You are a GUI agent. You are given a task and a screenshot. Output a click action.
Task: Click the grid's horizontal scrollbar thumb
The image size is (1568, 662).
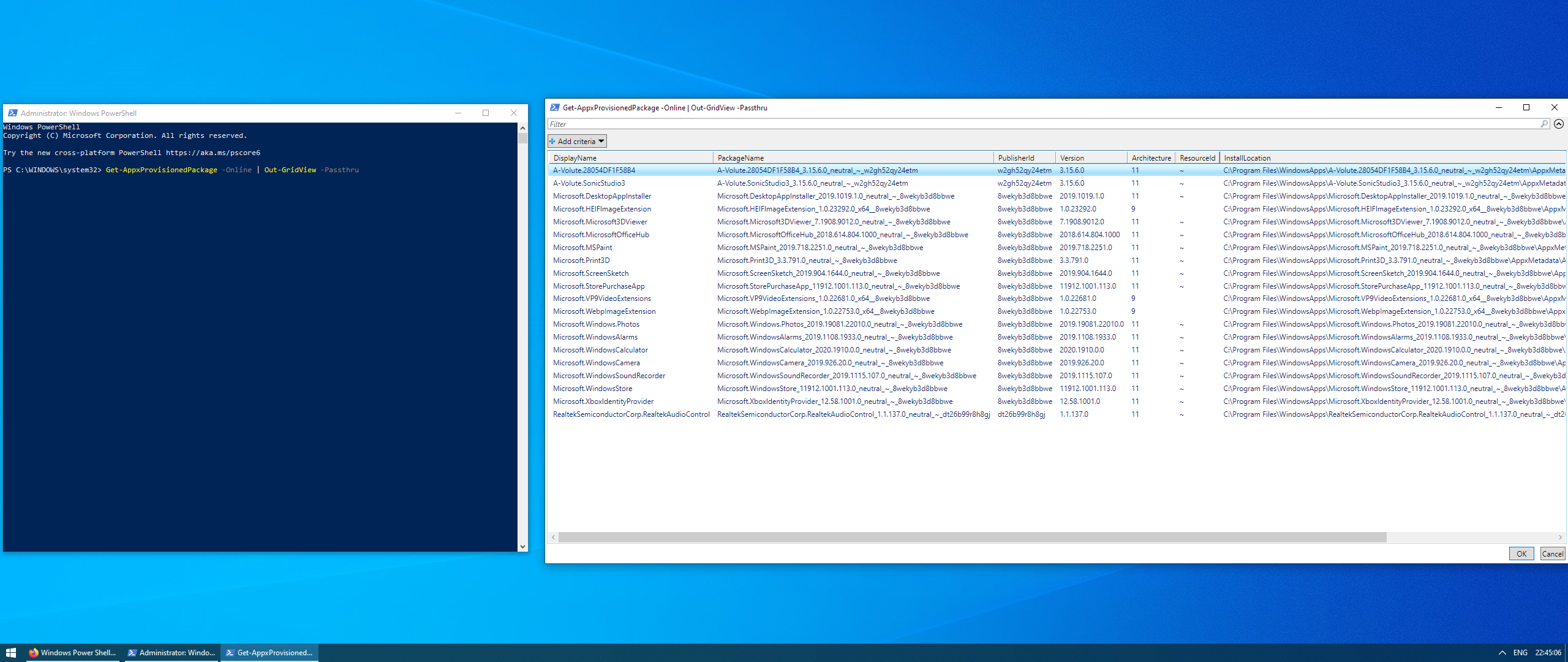pyautogui.click(x=972, y=537)
